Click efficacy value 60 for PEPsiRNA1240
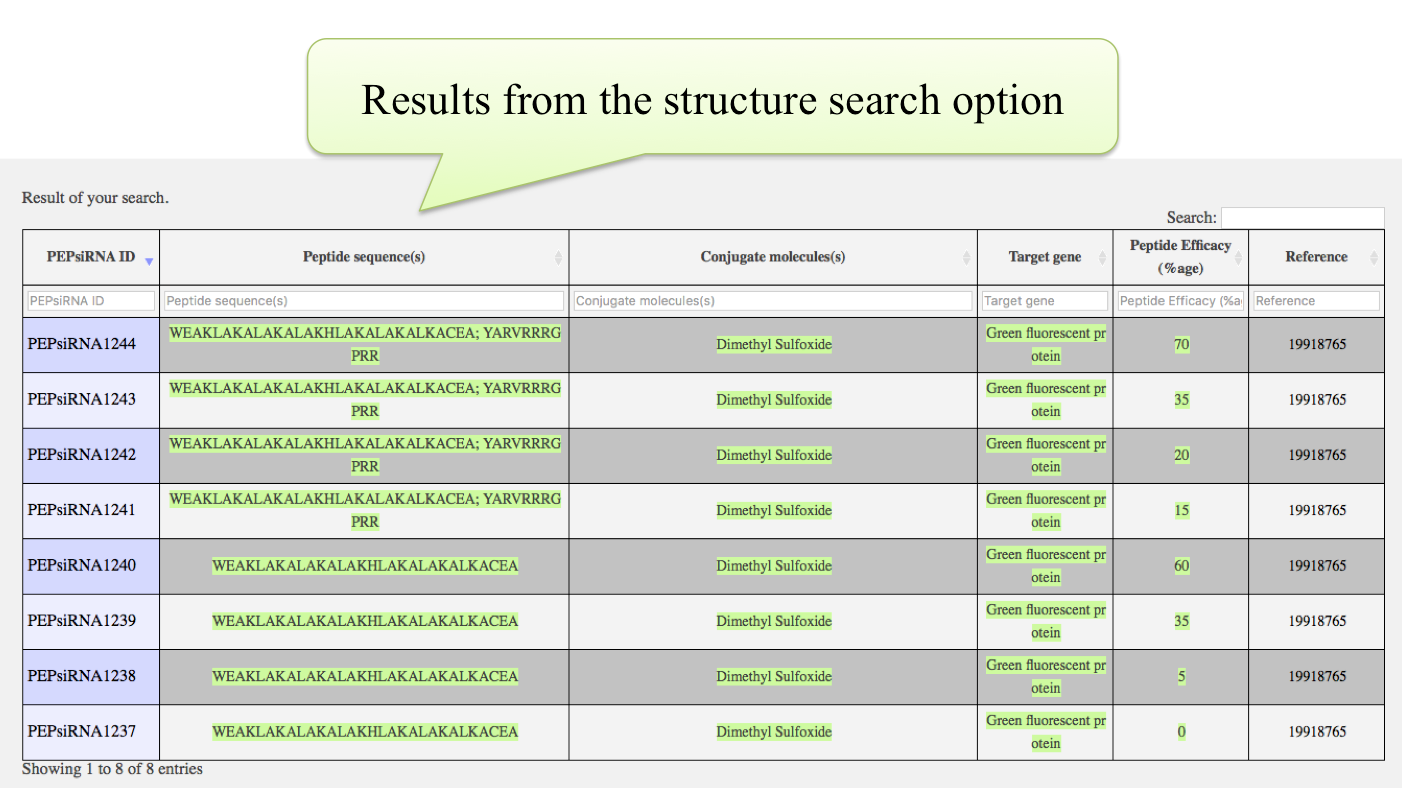Image resolution: width=1411 pixels, height=788 pixels. (x=1182, y=566)
